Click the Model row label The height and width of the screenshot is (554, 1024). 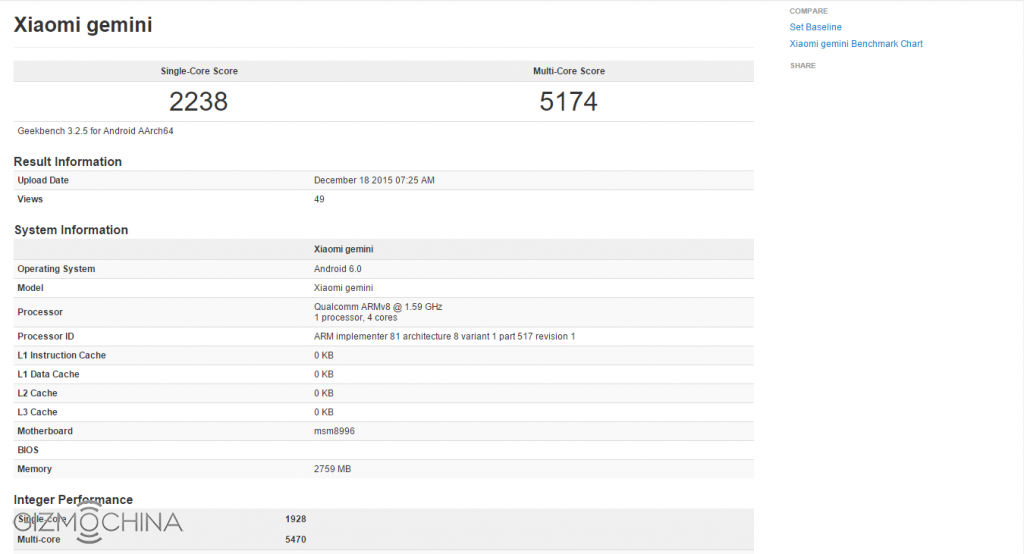tap(31, 287)
